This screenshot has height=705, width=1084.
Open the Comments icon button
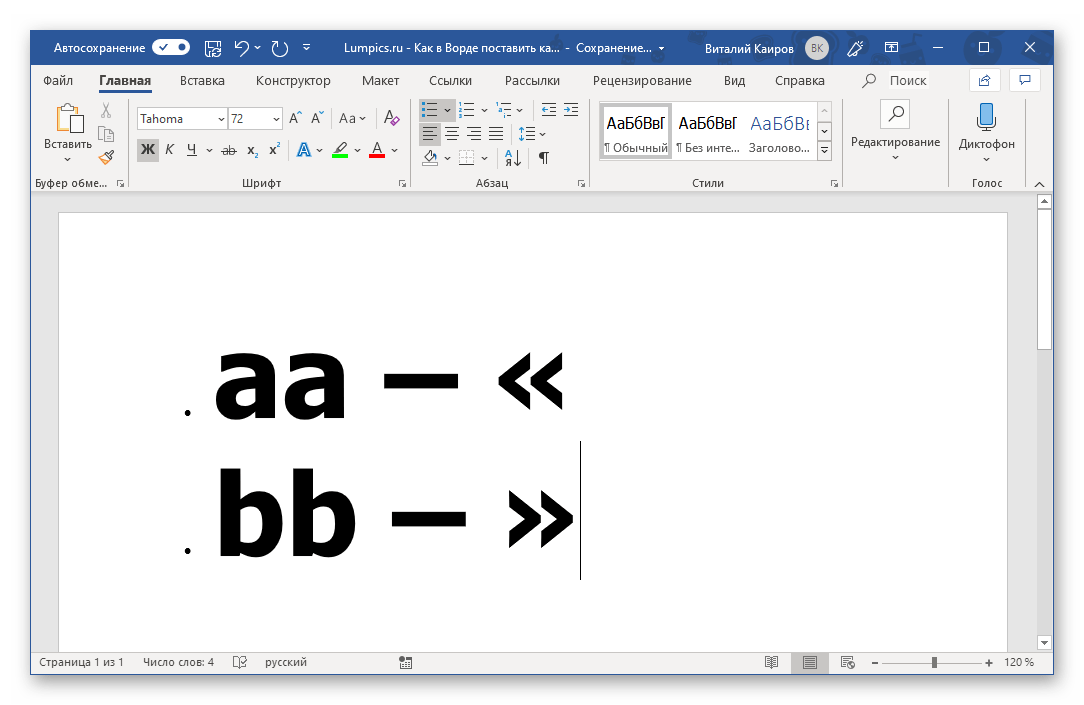click(x=1025, y=80)
